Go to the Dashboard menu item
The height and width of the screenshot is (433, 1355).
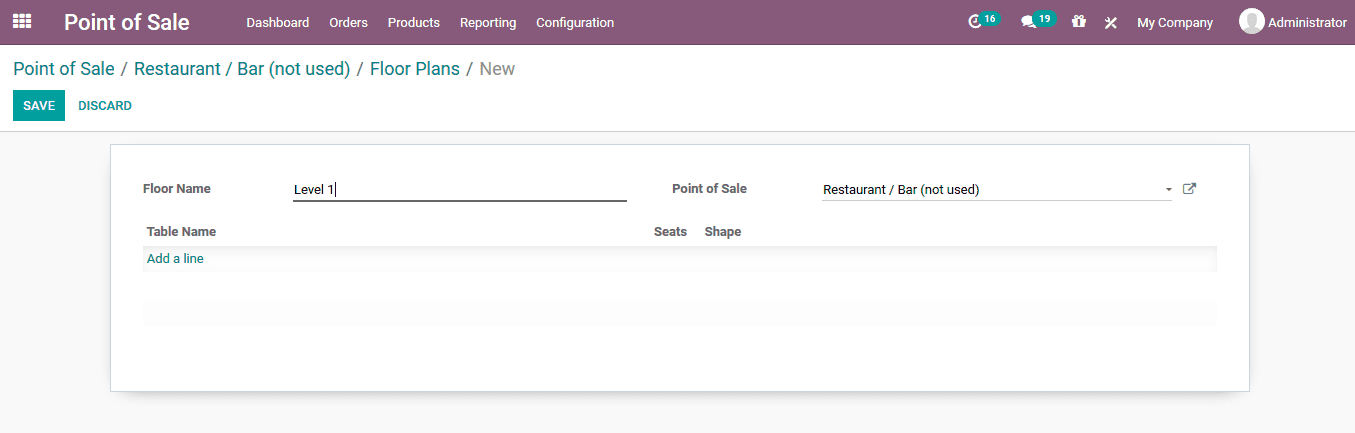pyautogui.click(x=277, y=22)
